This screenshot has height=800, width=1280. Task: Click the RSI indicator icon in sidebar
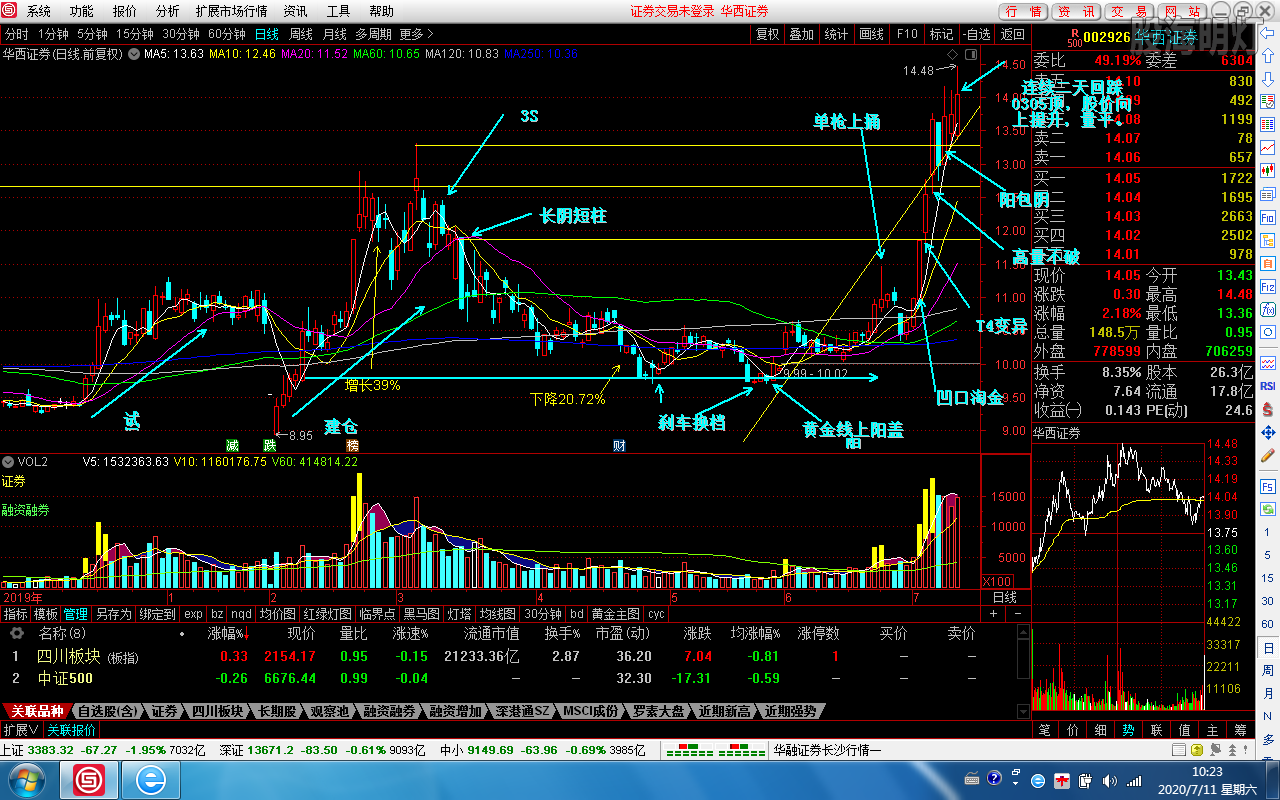[x=1268, y=385]
